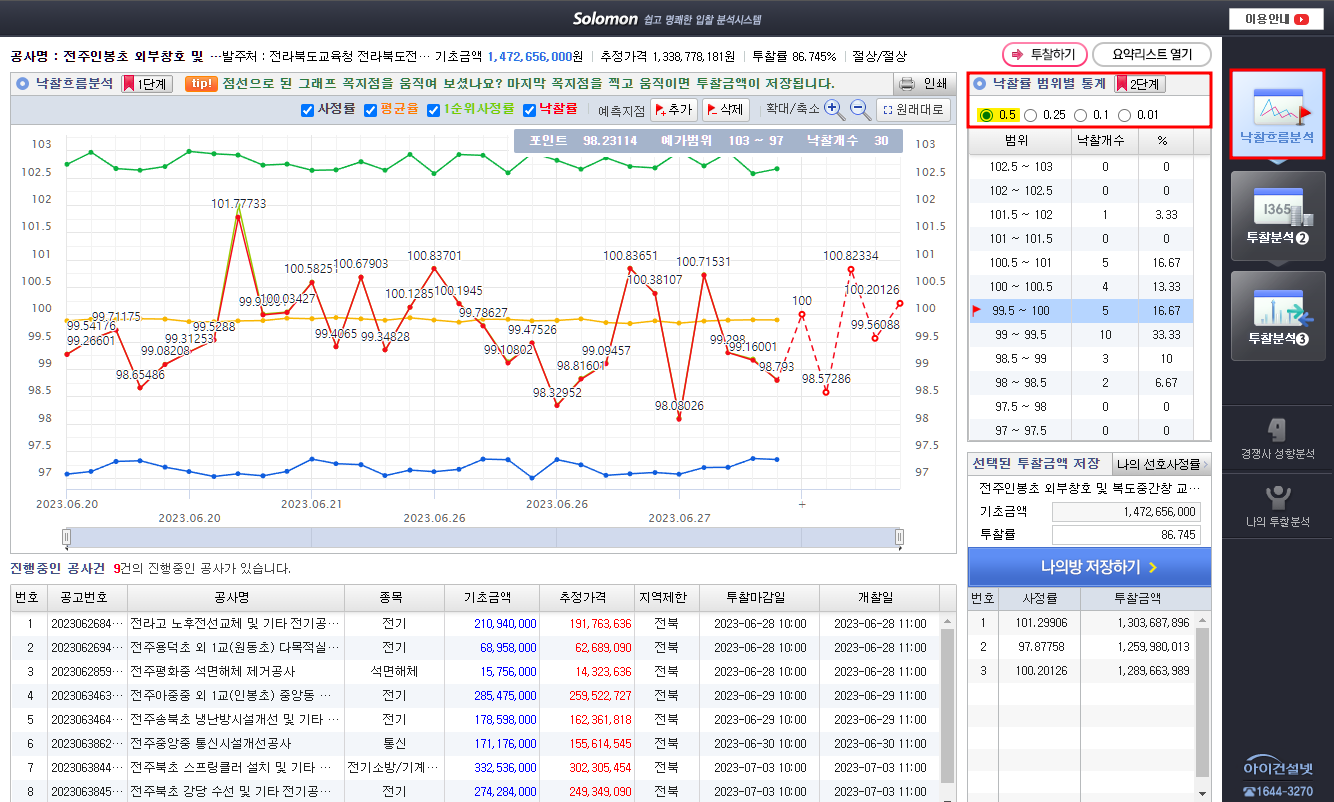Image resolution: width=1334 pixels, height=802 pixels.
Task: Toggle the 사정률 checkbox
Action: point(308,110)
